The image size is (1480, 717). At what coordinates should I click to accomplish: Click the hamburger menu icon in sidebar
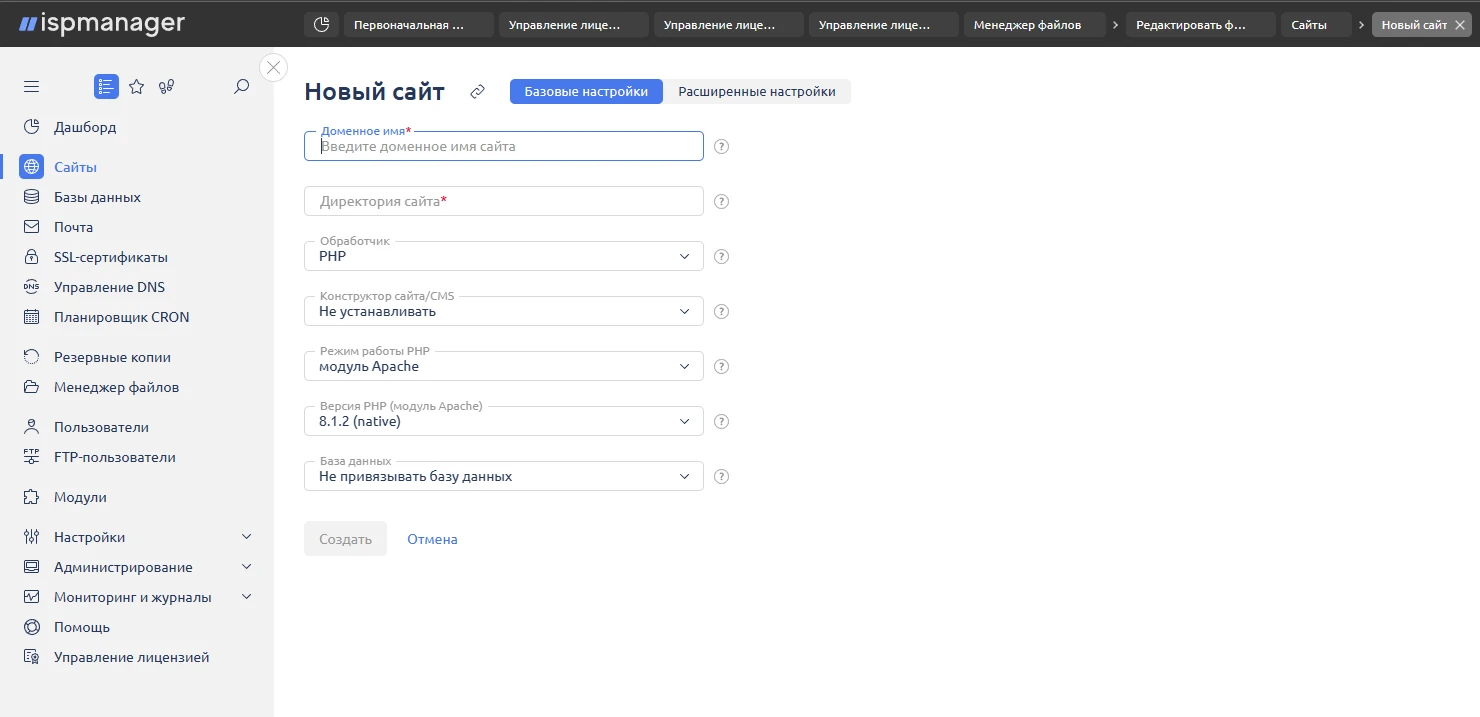click(31, 87)
